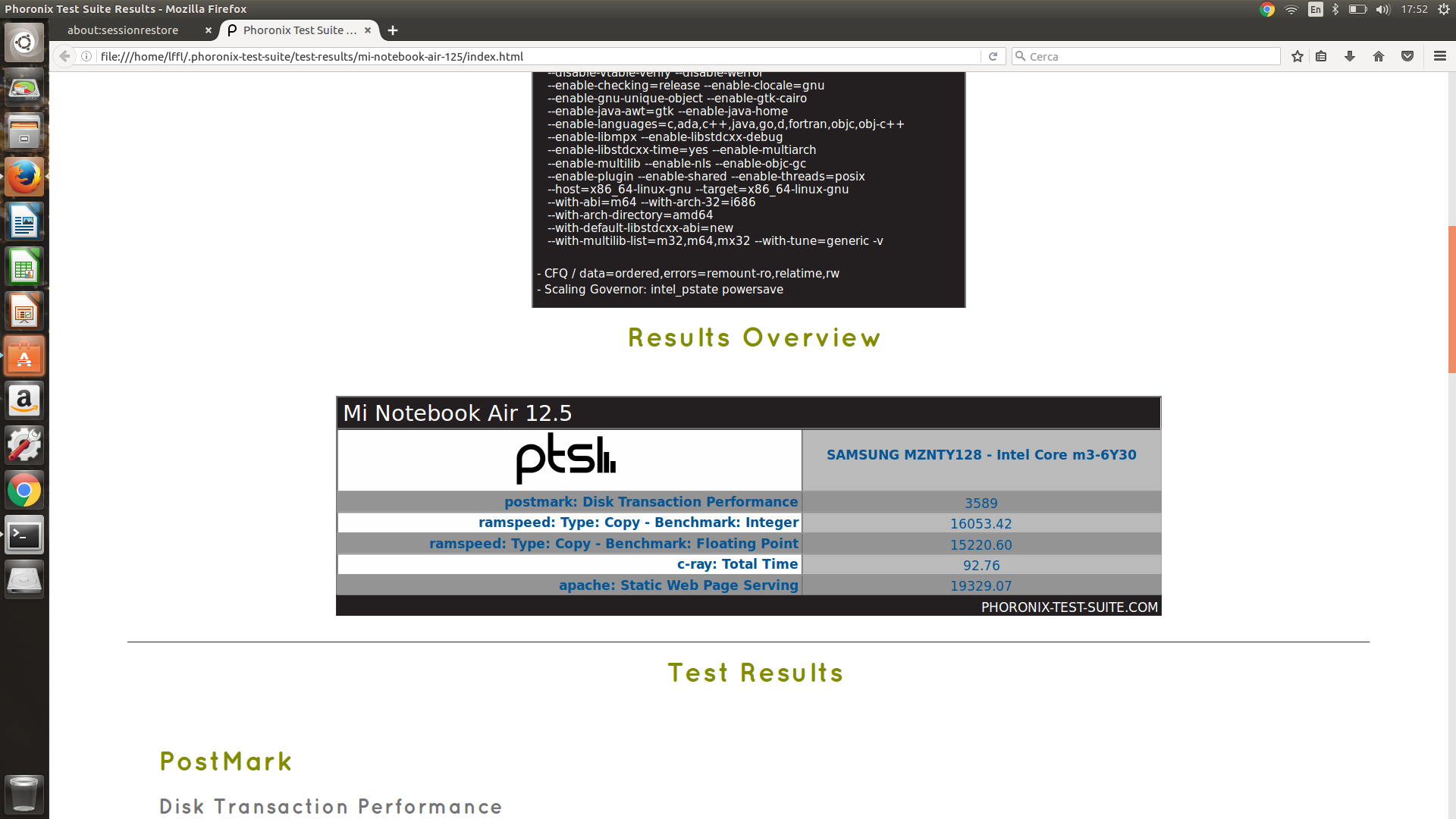Open postmark Disk Transaction Performance link
The image size is (1456, 819).
(x=651, y=501)
